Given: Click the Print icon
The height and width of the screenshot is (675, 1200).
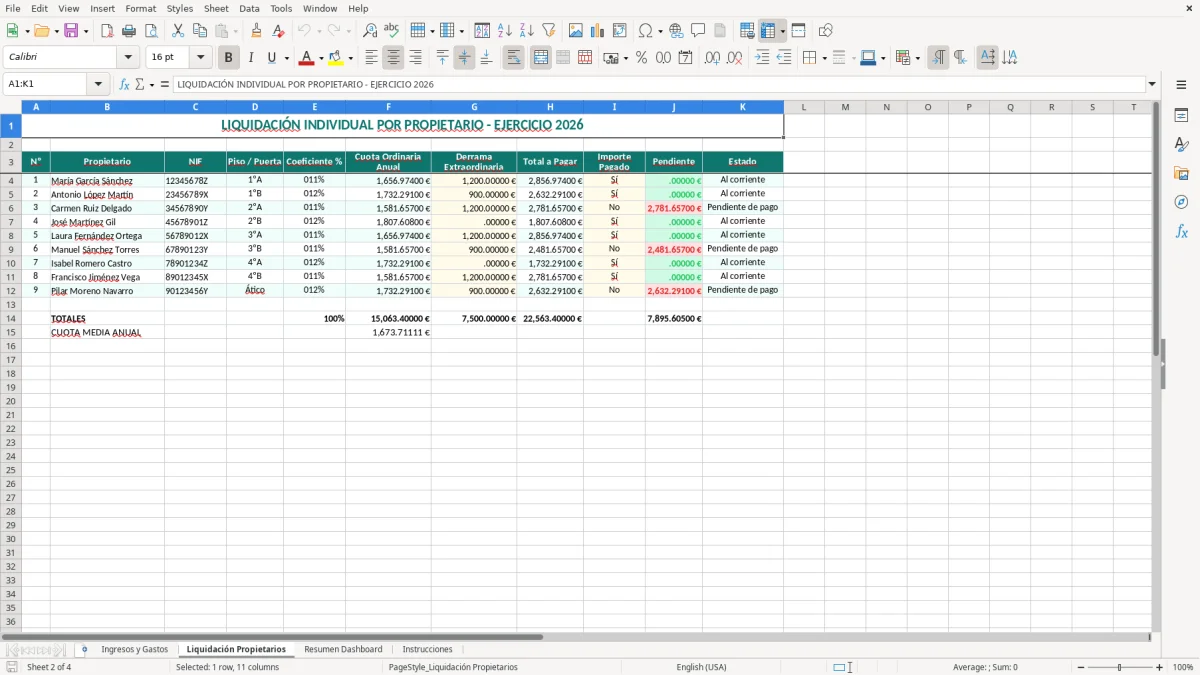Looking at the screenshot, I should click(129, 31).
